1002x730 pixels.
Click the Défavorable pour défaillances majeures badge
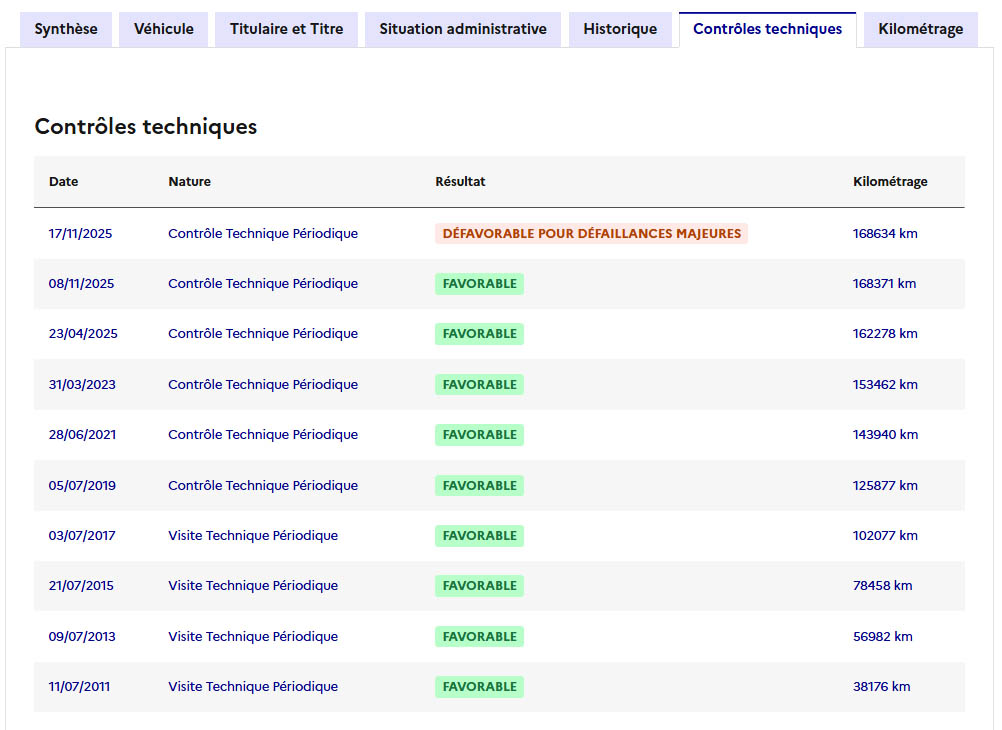point(591,234)
